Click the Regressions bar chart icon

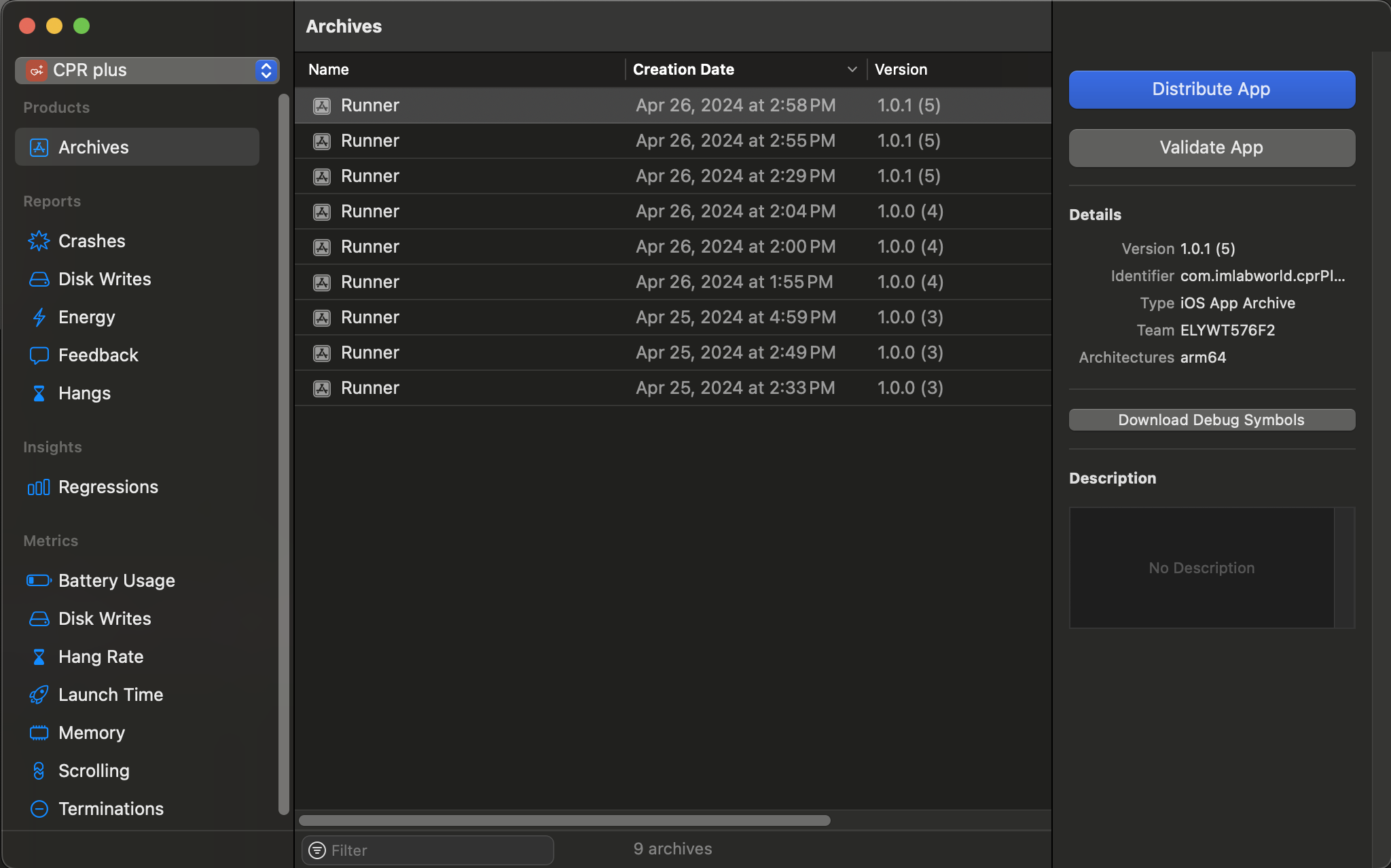39,487
